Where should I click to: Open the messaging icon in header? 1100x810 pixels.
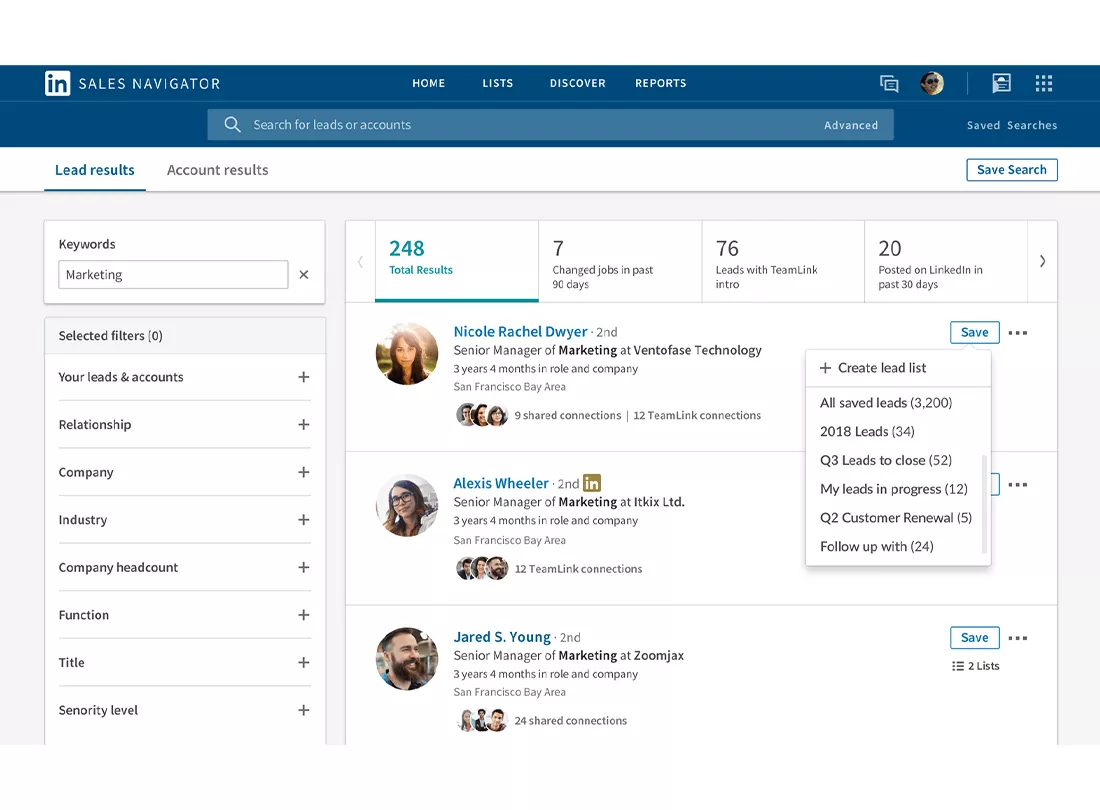pyautogui.click(x=889, y=83)
